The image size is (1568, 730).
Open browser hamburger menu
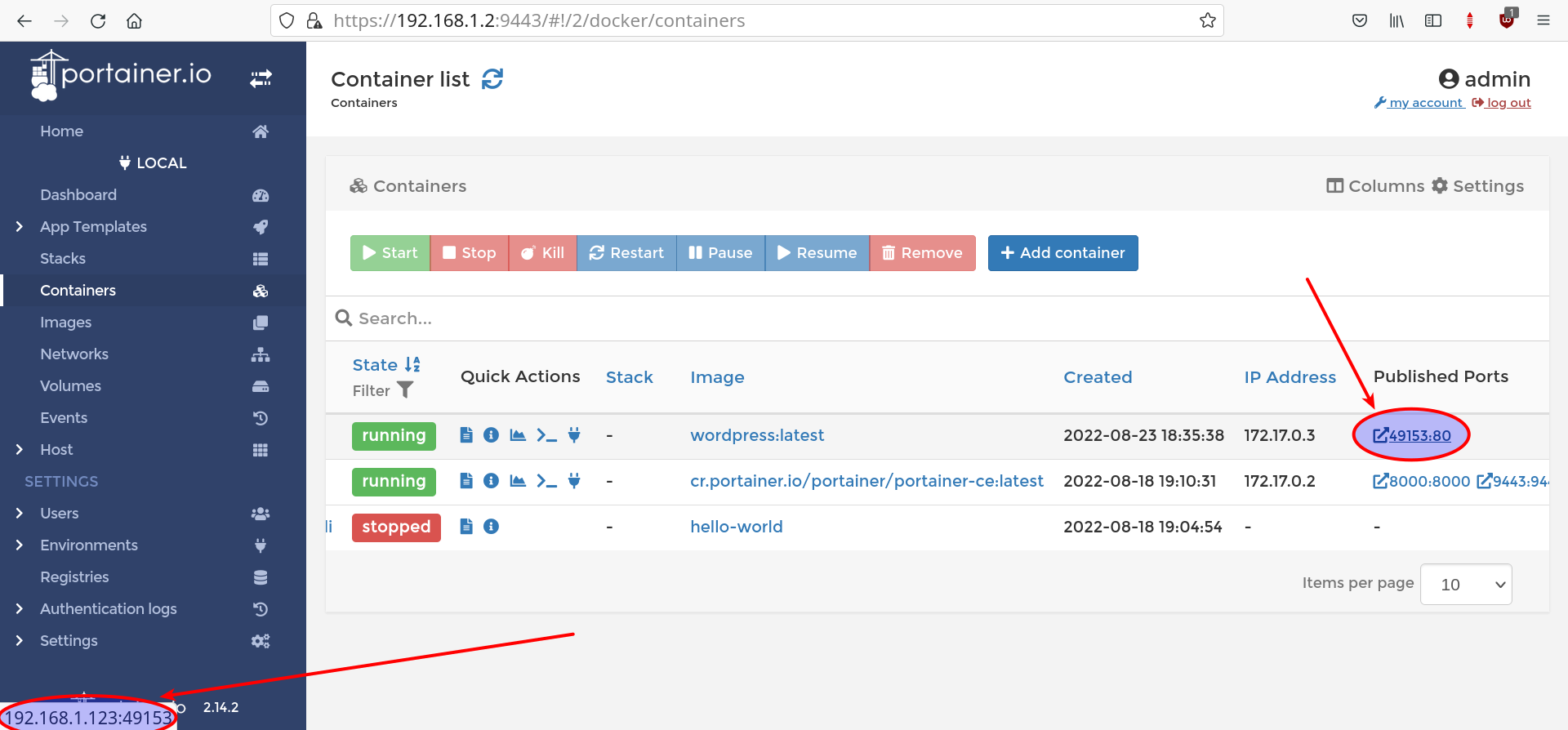click(1543, 20)
